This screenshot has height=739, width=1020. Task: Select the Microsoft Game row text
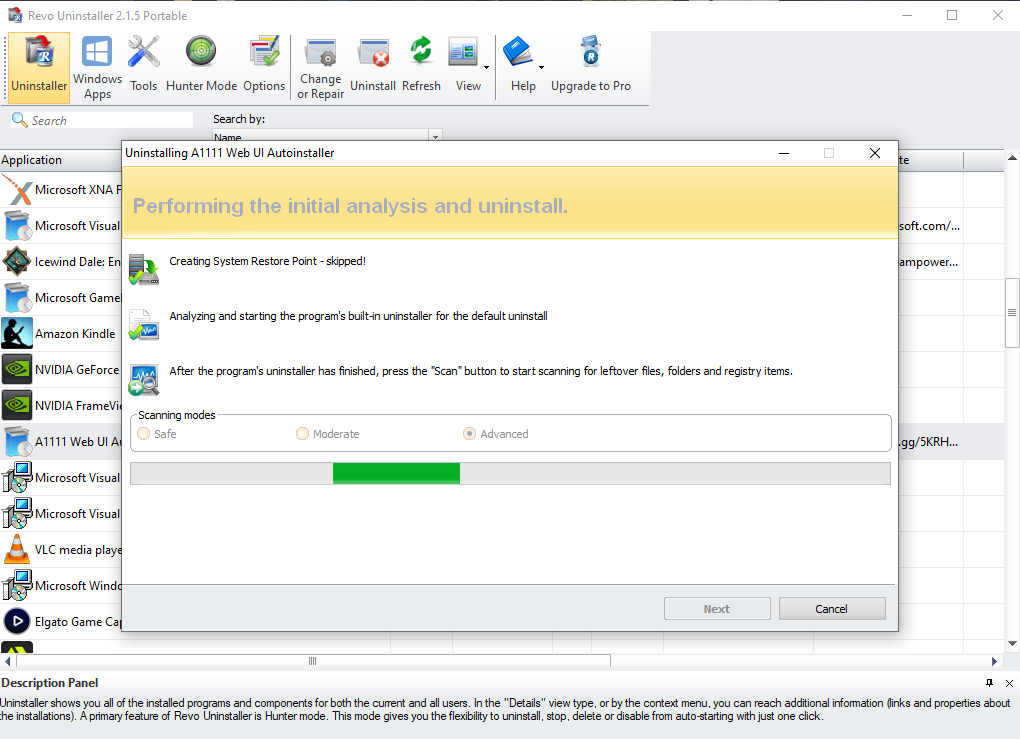[77, 298]
